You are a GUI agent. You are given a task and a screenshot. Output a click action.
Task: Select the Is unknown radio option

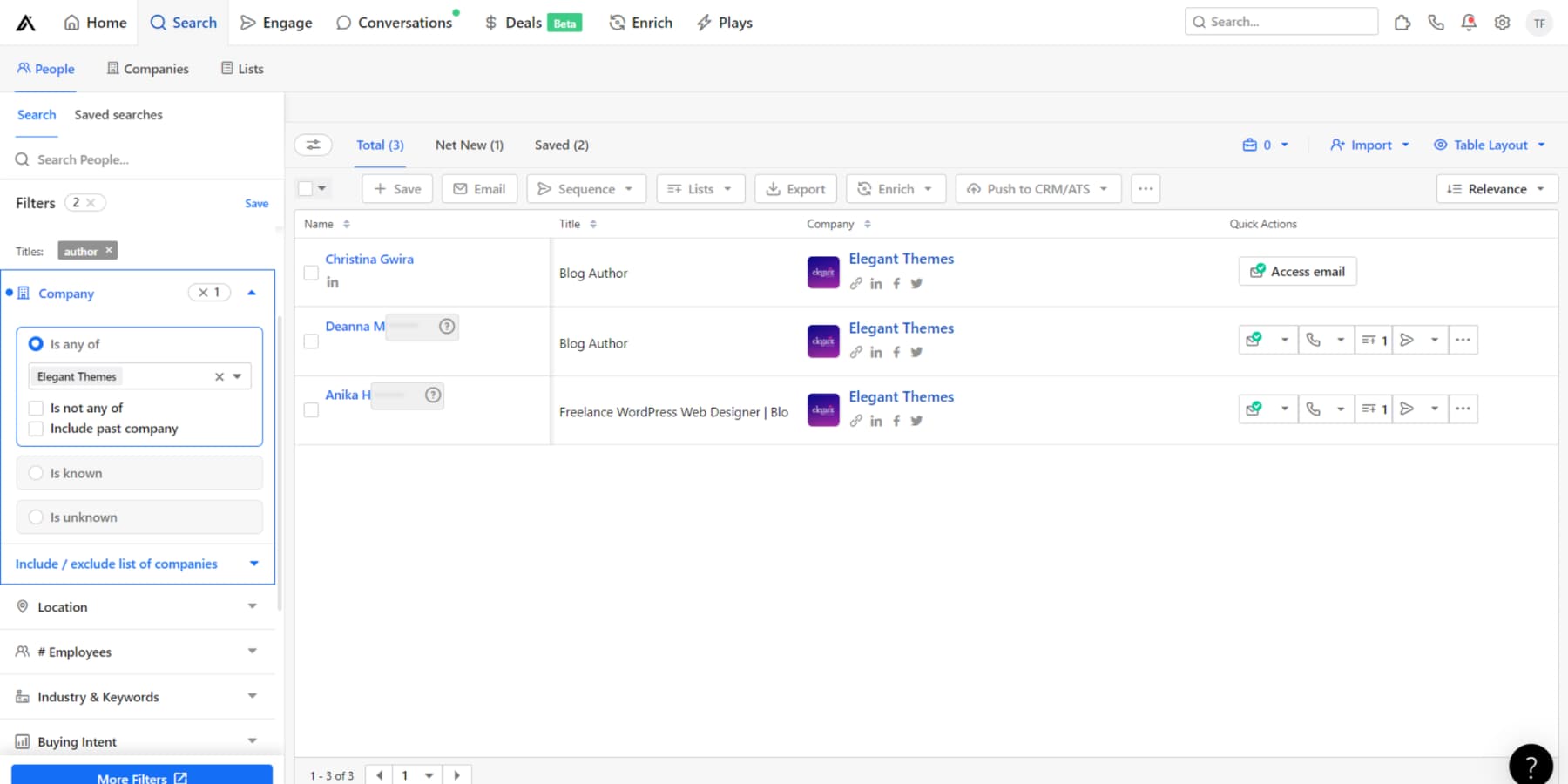tap(36, 517)
